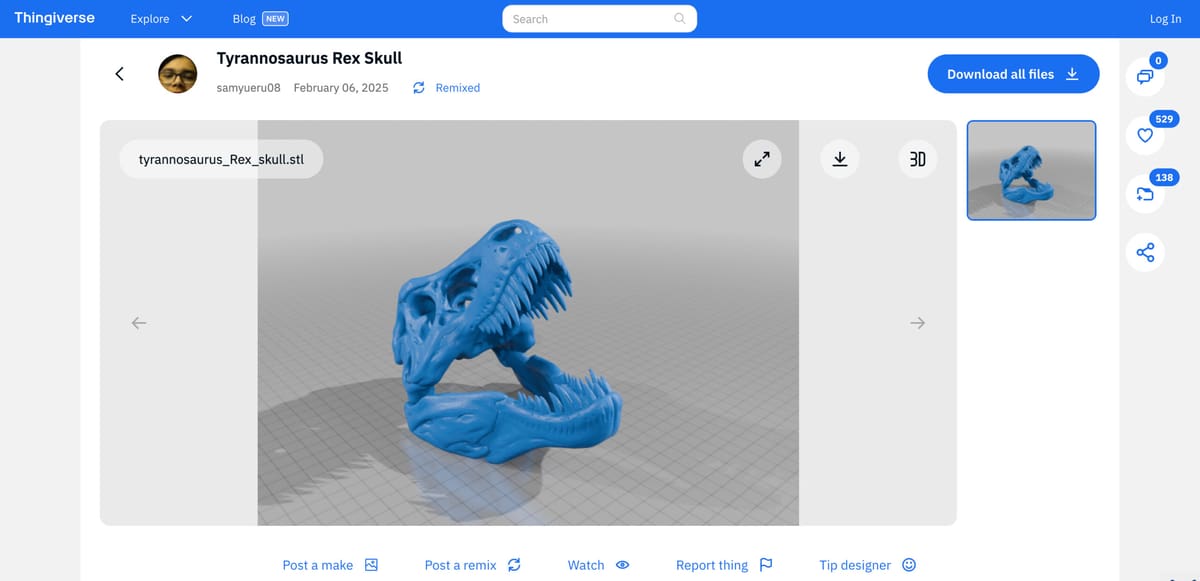The image size is (1200, 581).
Task: Click the collect/add to collection icon
Action: (x=1145, y=194)
